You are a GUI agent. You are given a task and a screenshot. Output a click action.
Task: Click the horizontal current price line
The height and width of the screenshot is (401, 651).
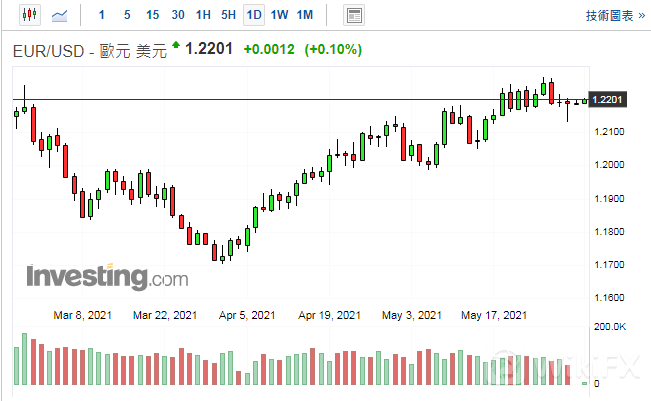click(x=300, y=99)
